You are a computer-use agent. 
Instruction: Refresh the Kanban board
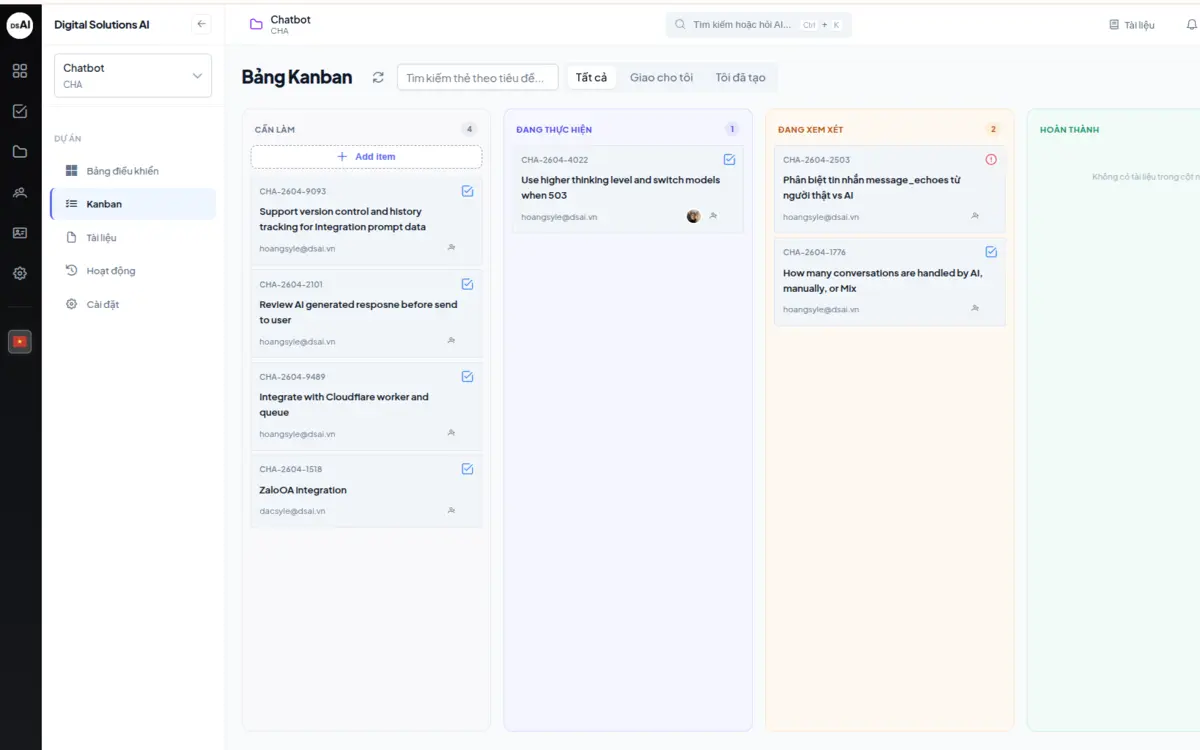click(x=378, y=78)
